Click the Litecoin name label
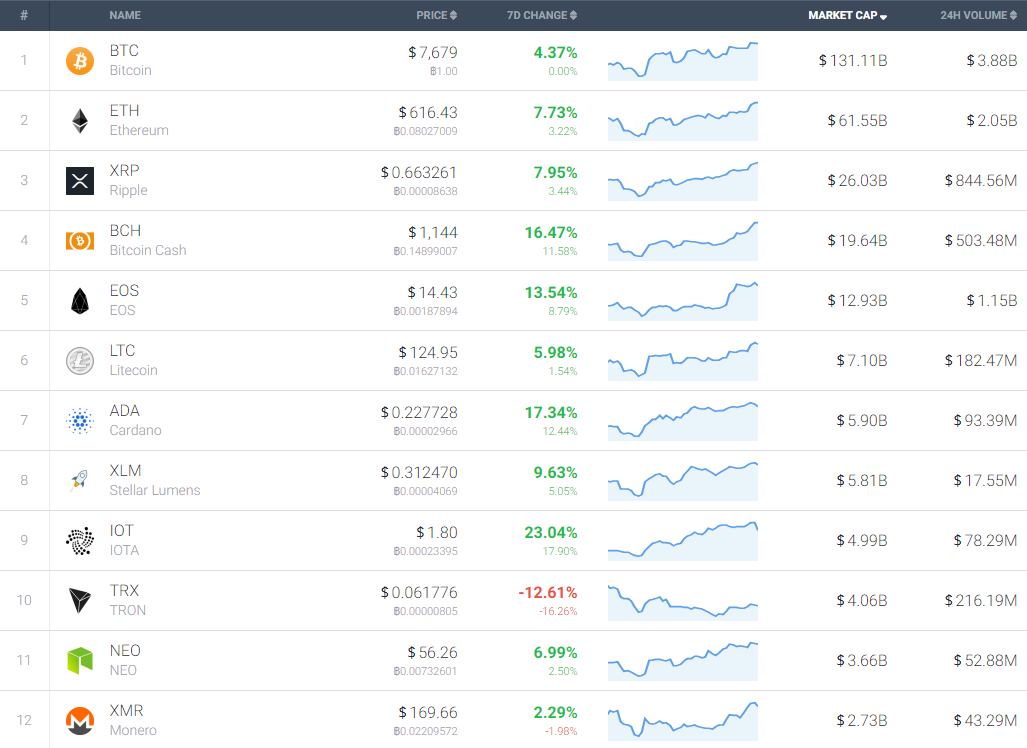Image resolution: width=1027 pixels, height=748 pixels. [x=134, y=370]
